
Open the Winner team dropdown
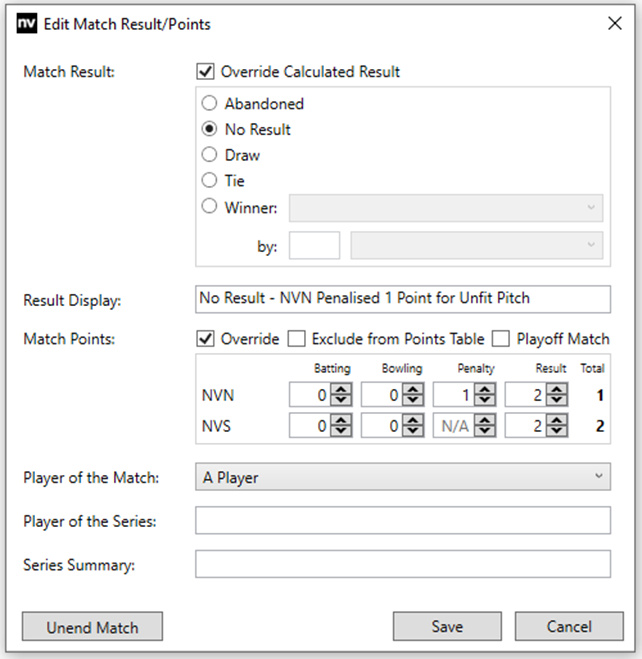coord(446,208)
